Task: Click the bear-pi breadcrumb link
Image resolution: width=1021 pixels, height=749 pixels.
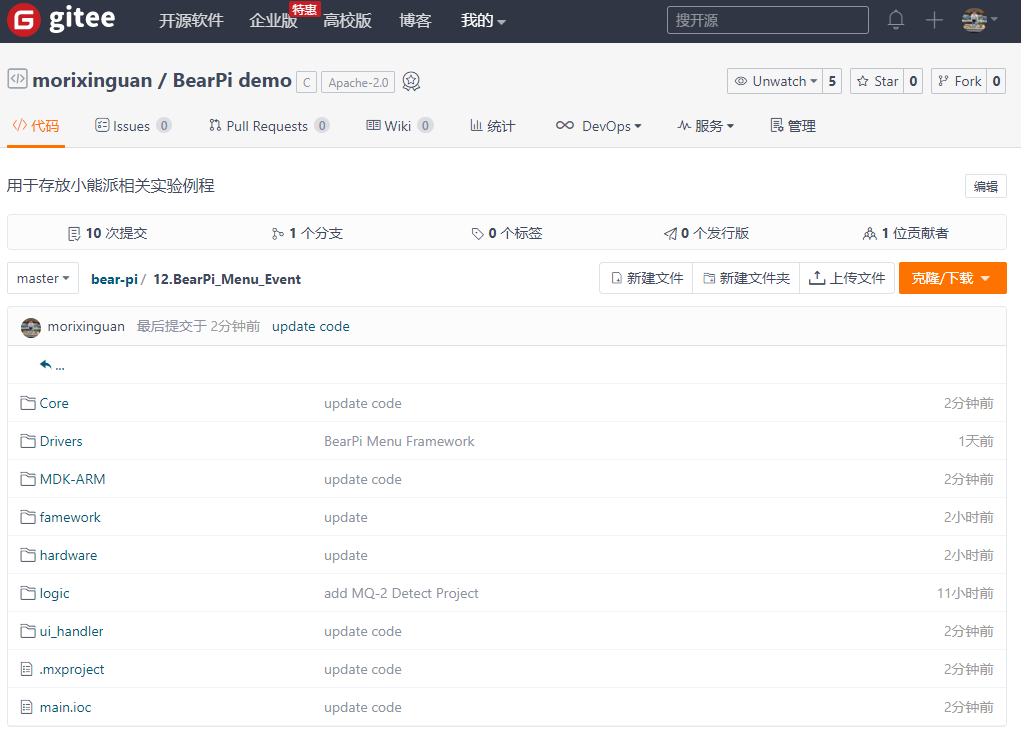Action: point(114,279)
